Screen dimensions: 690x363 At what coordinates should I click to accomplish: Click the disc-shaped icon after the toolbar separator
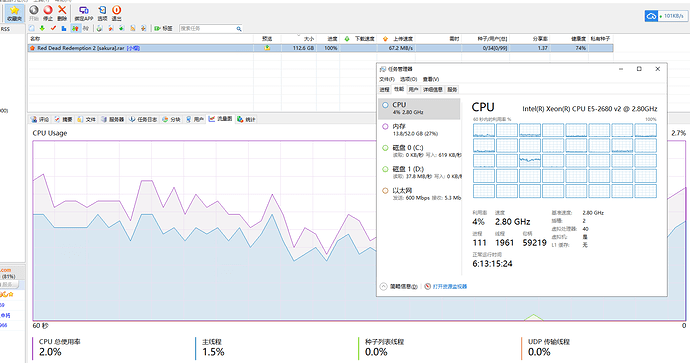100,28
